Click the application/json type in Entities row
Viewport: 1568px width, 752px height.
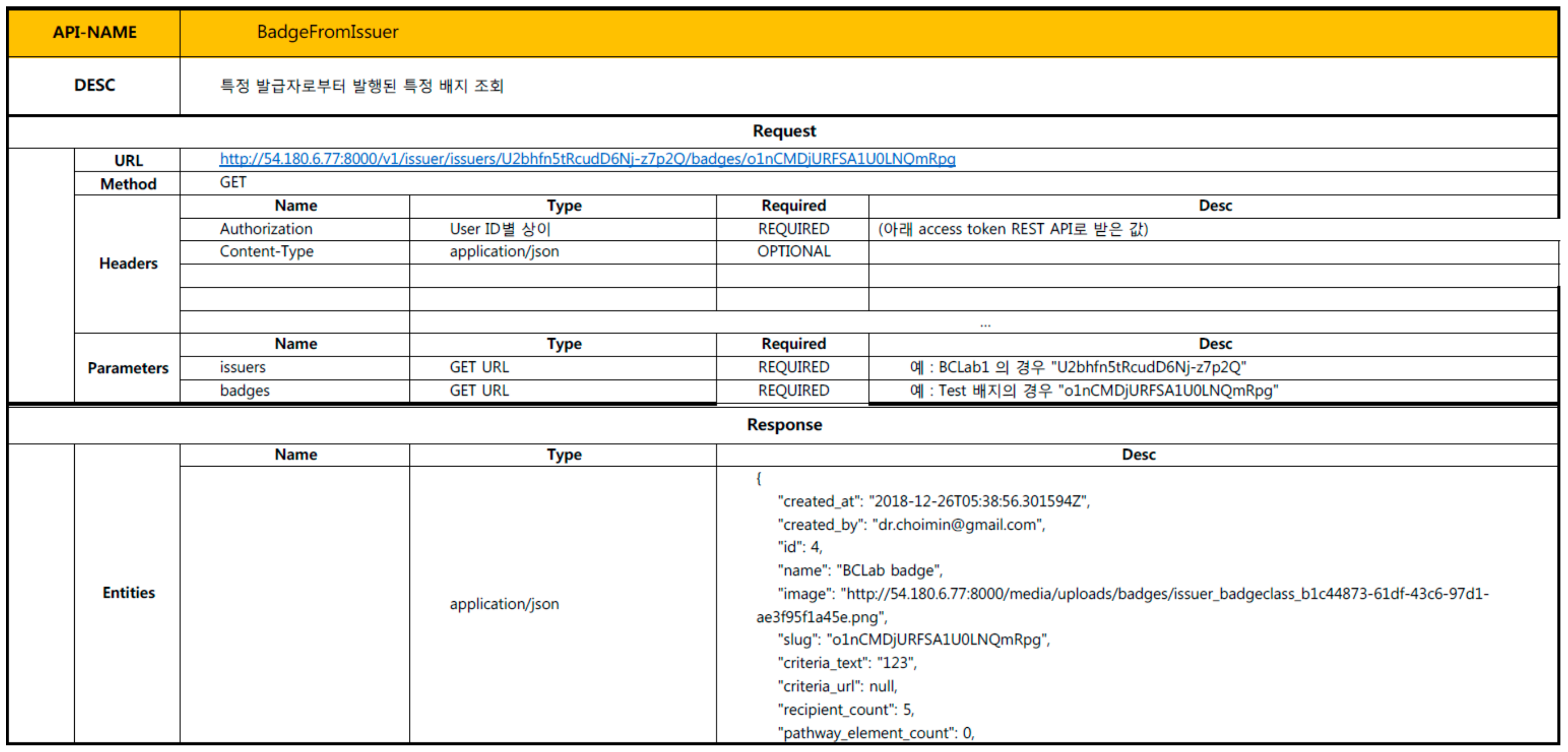coord(504,604)
